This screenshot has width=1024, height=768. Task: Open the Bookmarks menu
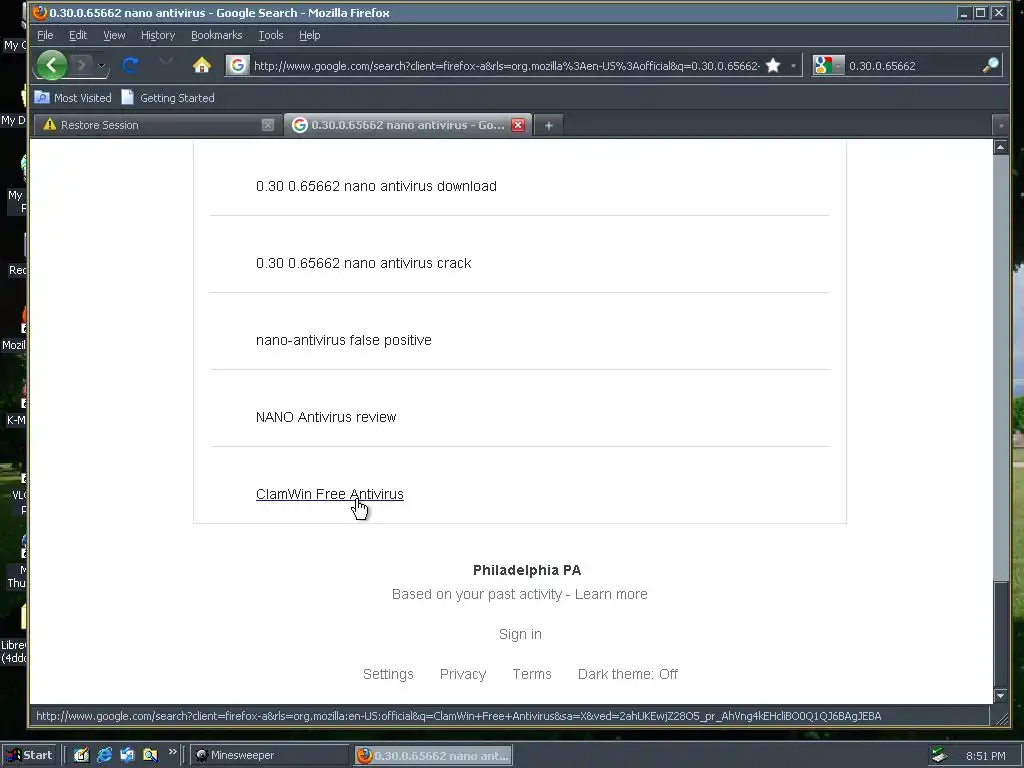[x=216, y=35]
